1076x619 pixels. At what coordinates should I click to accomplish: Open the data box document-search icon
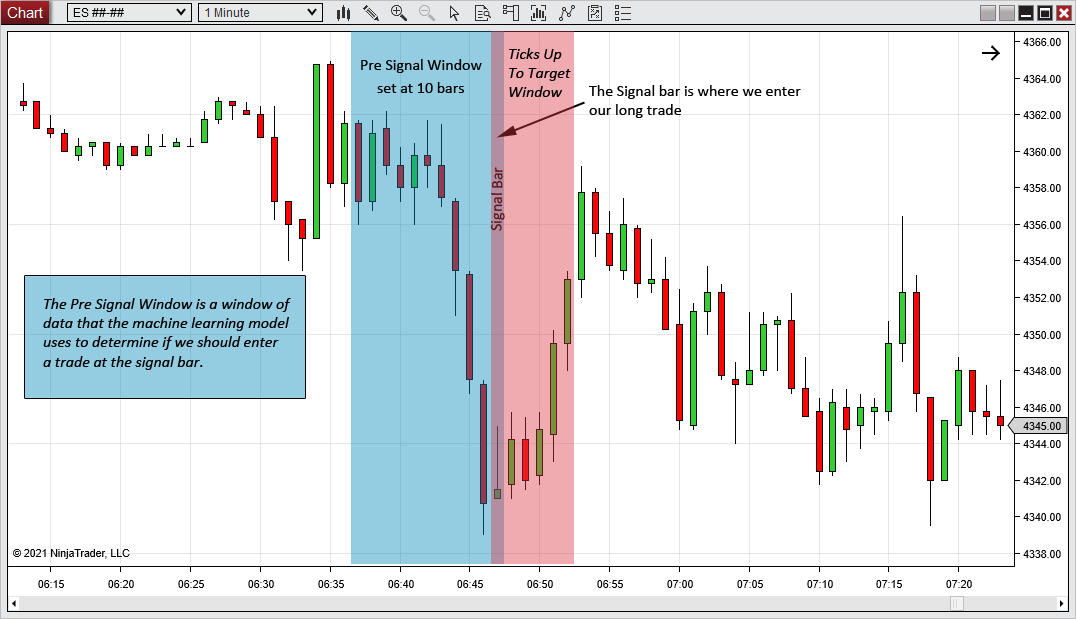tap(482, 13)
